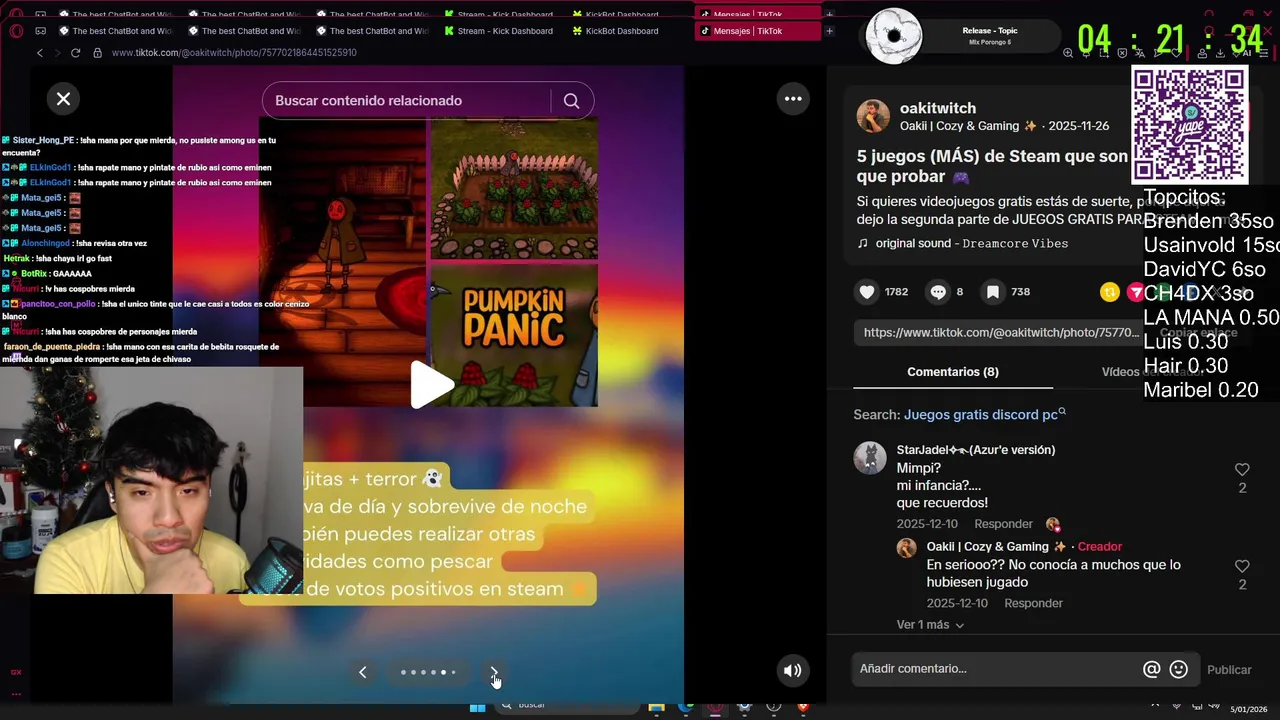Mute the sound with the speaker icon
1280x720 pixels.
tap(792, 671)
